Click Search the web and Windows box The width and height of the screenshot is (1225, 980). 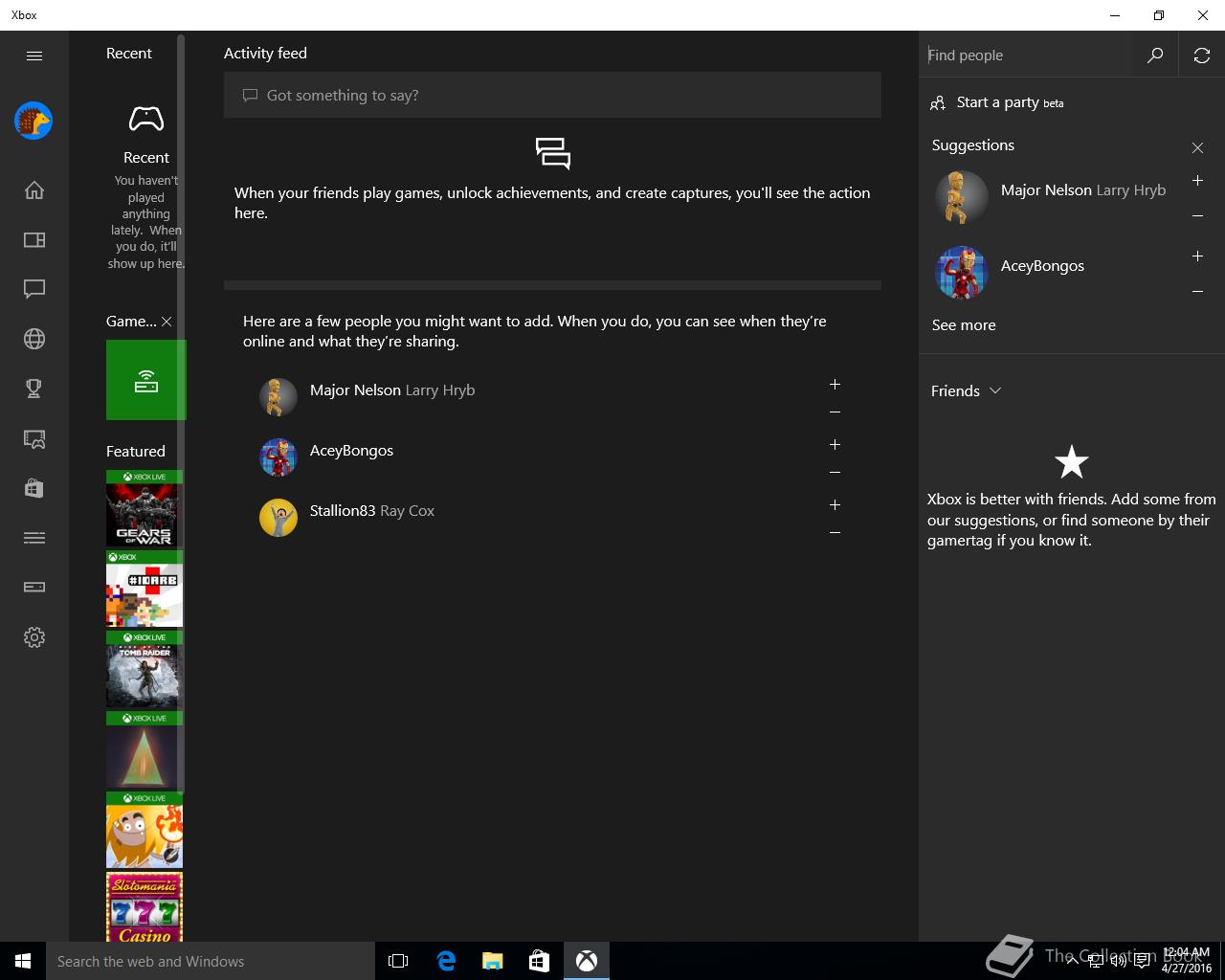[x=211, y=961]
